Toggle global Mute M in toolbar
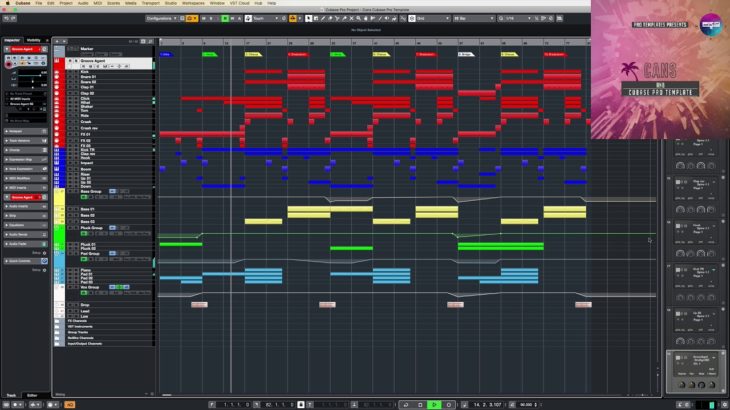The height and width of the screenshot is (410, 730). 204,18
